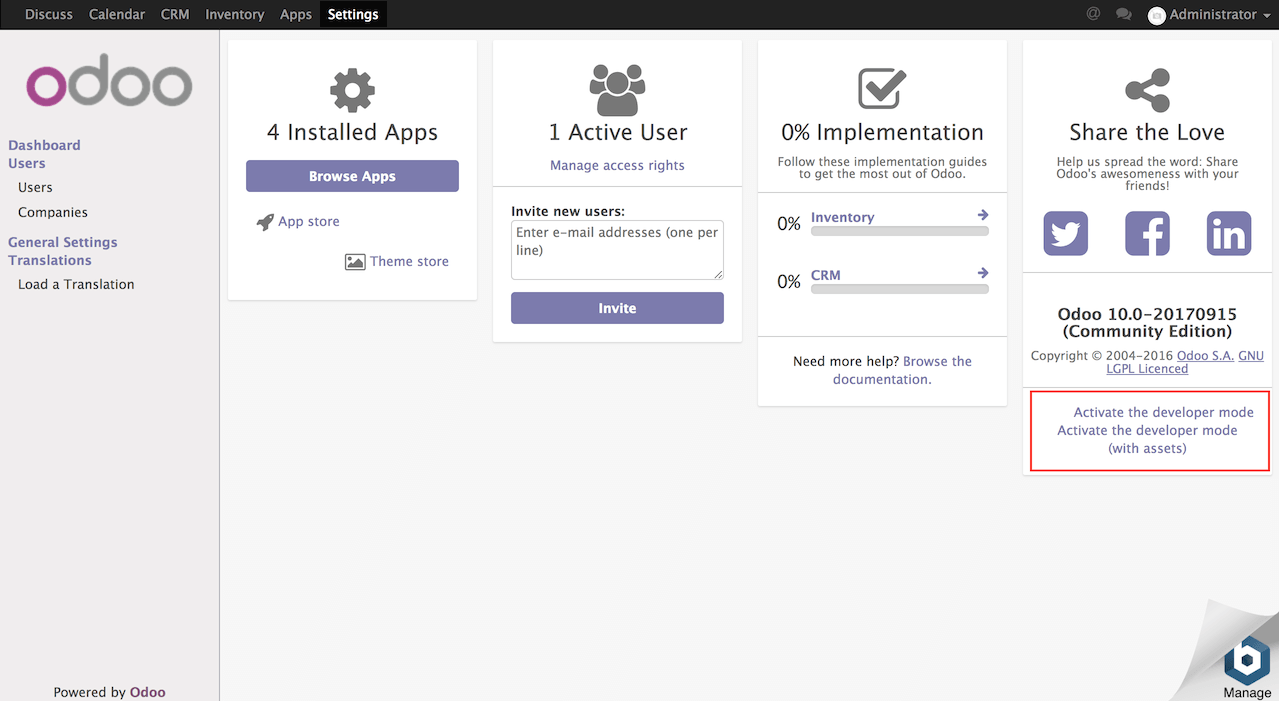This screenshot has height=701, width=1279.
Task: Select Companies in sidebar
Action: tap(53, 212)
